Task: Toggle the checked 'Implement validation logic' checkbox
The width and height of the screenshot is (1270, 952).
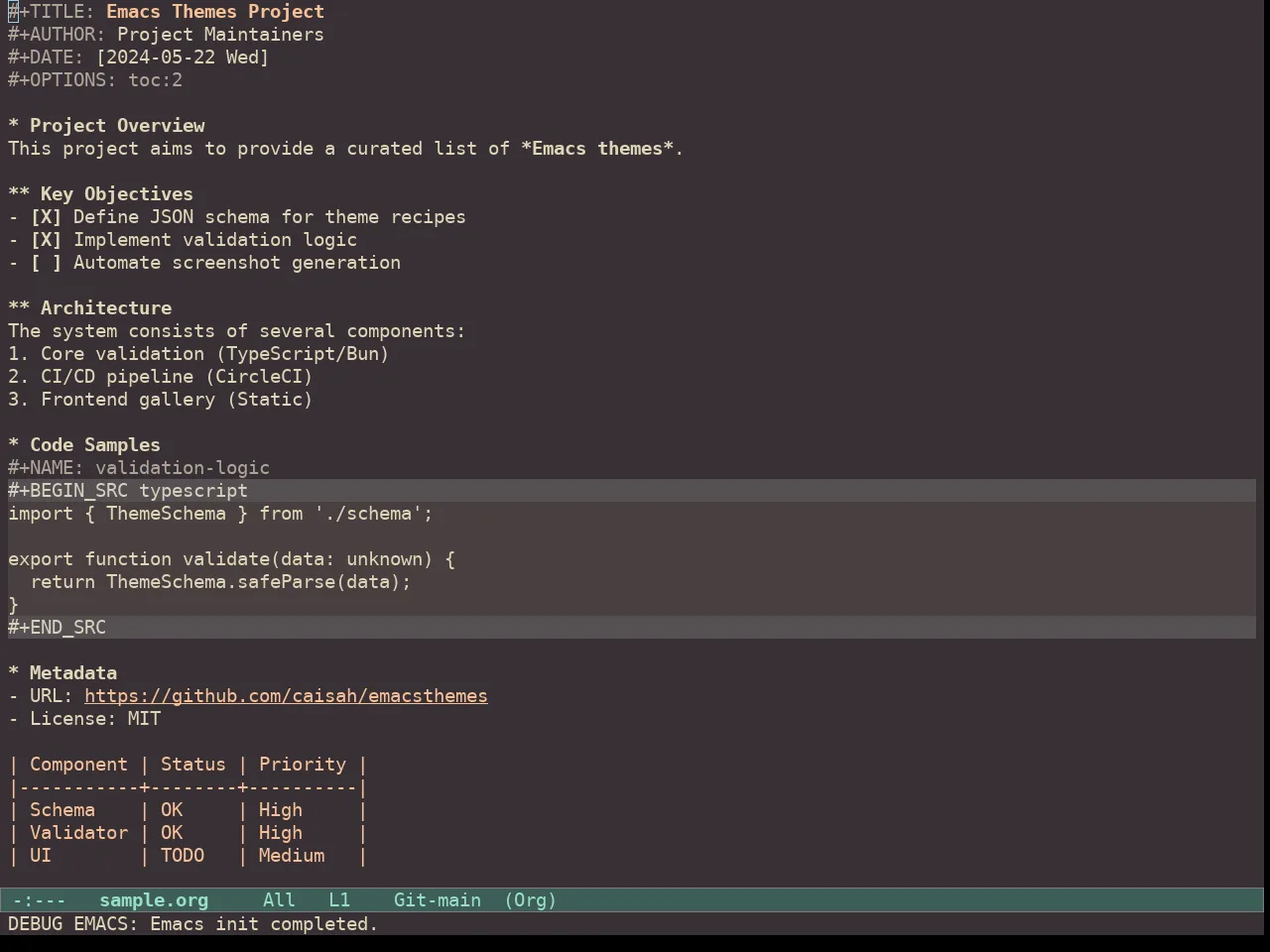Action: pos(46,240)
